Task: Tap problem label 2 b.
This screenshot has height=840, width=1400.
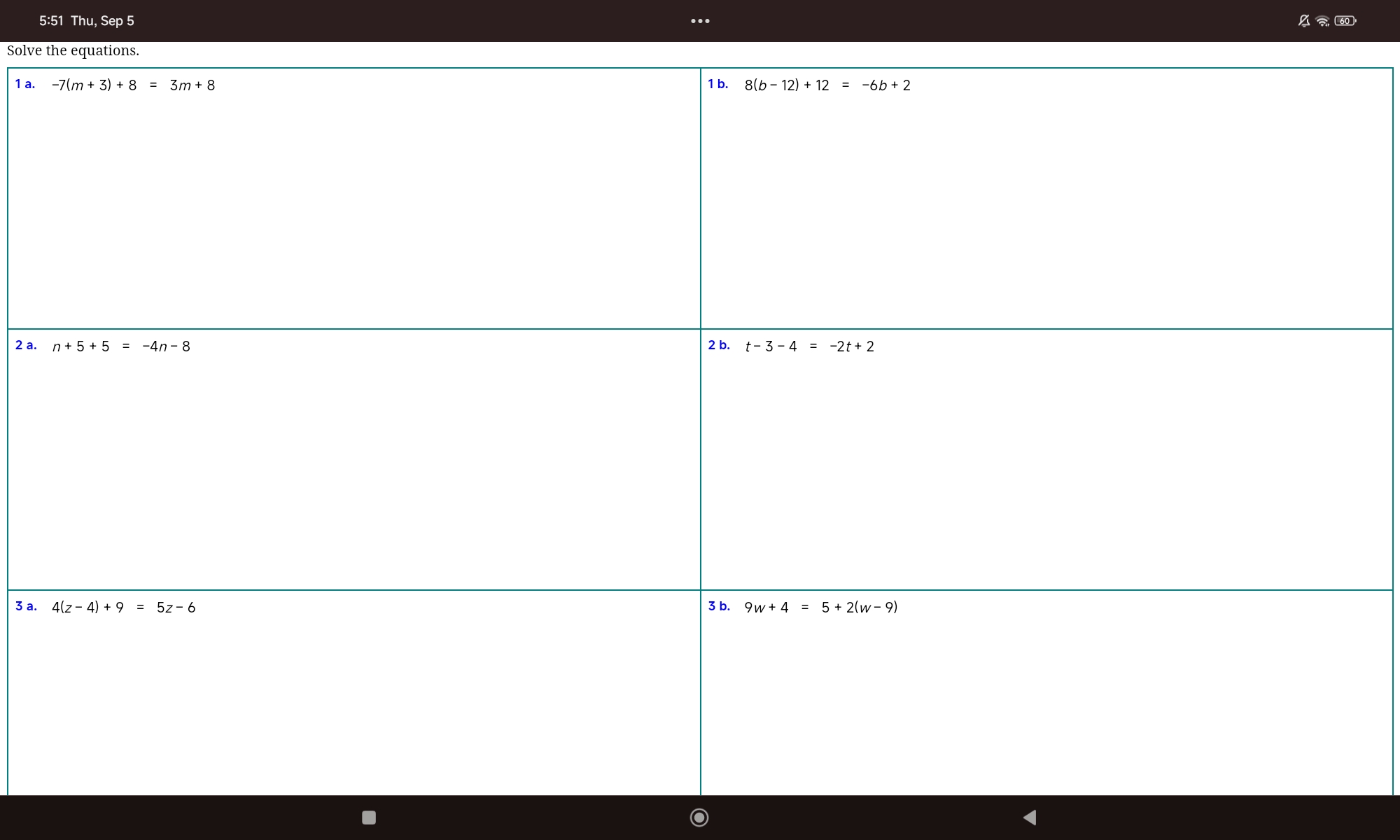Action: [x=719, y=345]
